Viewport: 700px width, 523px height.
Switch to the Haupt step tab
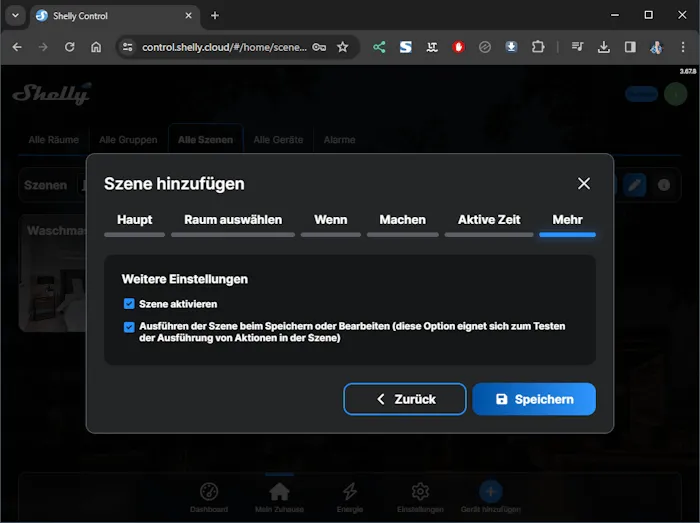point(135,220)
